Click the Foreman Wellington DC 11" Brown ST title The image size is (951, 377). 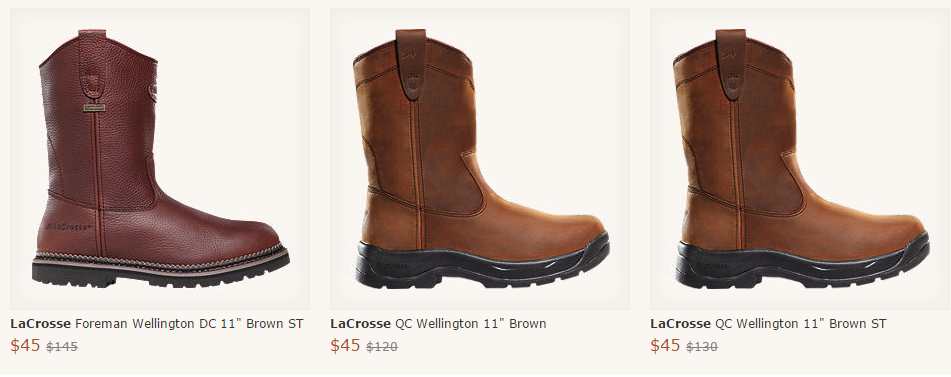156,324
